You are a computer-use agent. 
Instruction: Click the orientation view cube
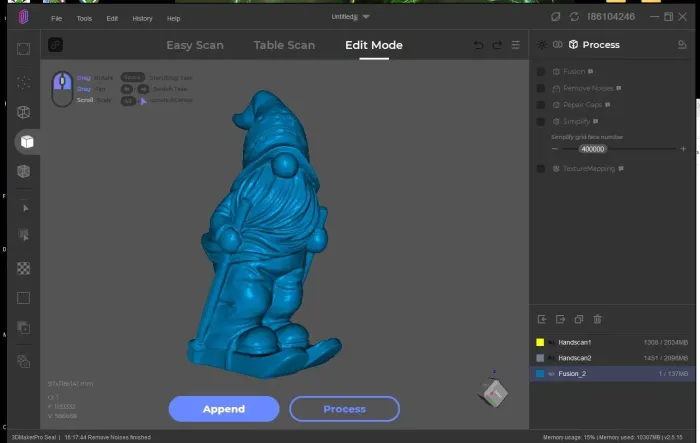tap(493, 393)
